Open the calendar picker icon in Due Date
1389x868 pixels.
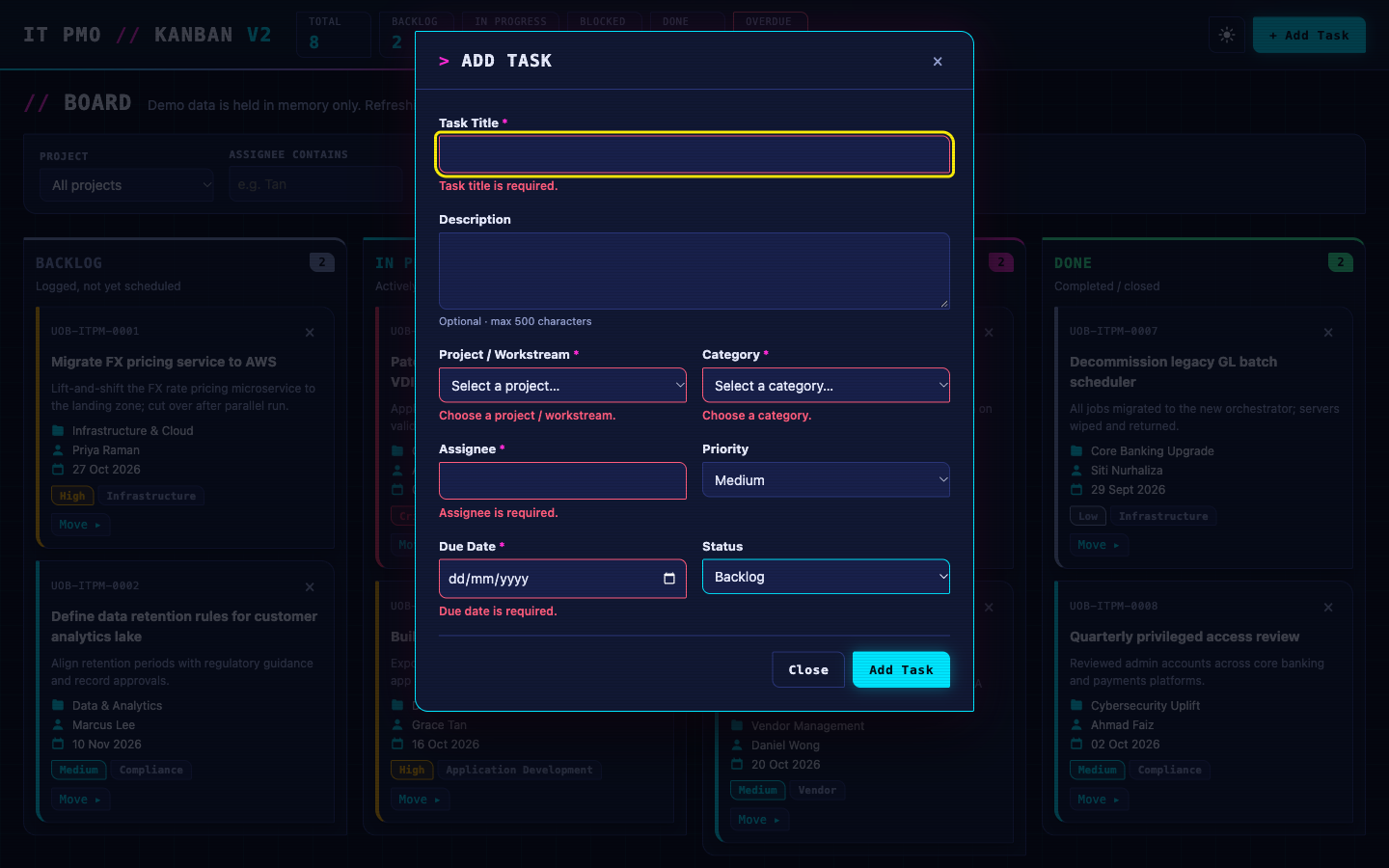669,579
